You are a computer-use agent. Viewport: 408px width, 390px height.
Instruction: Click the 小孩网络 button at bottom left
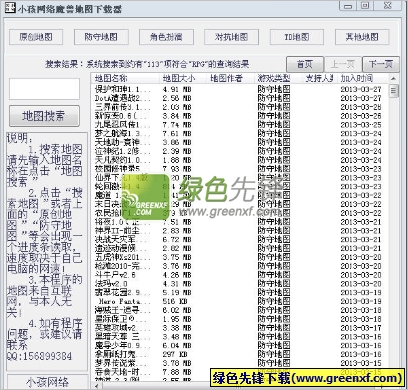point(47,382)
